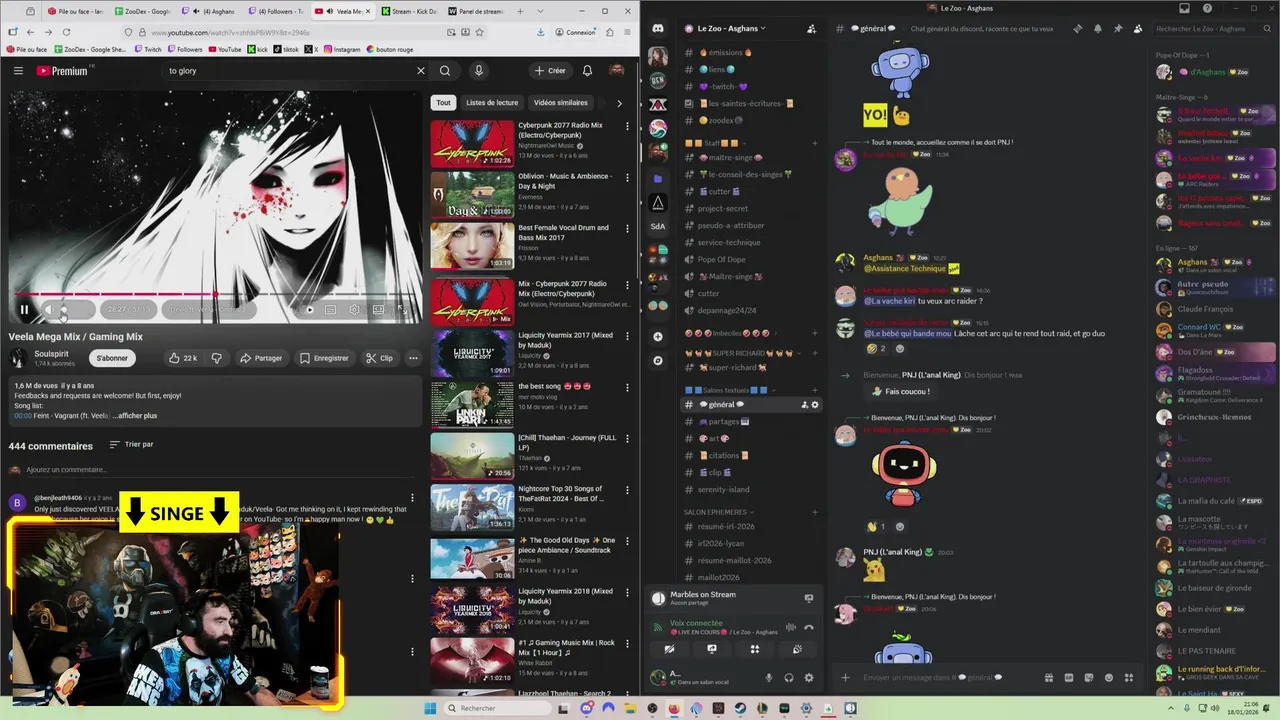Open options menu for Liquicity Yearmix 2017
1280x720 pixels.
627,334
